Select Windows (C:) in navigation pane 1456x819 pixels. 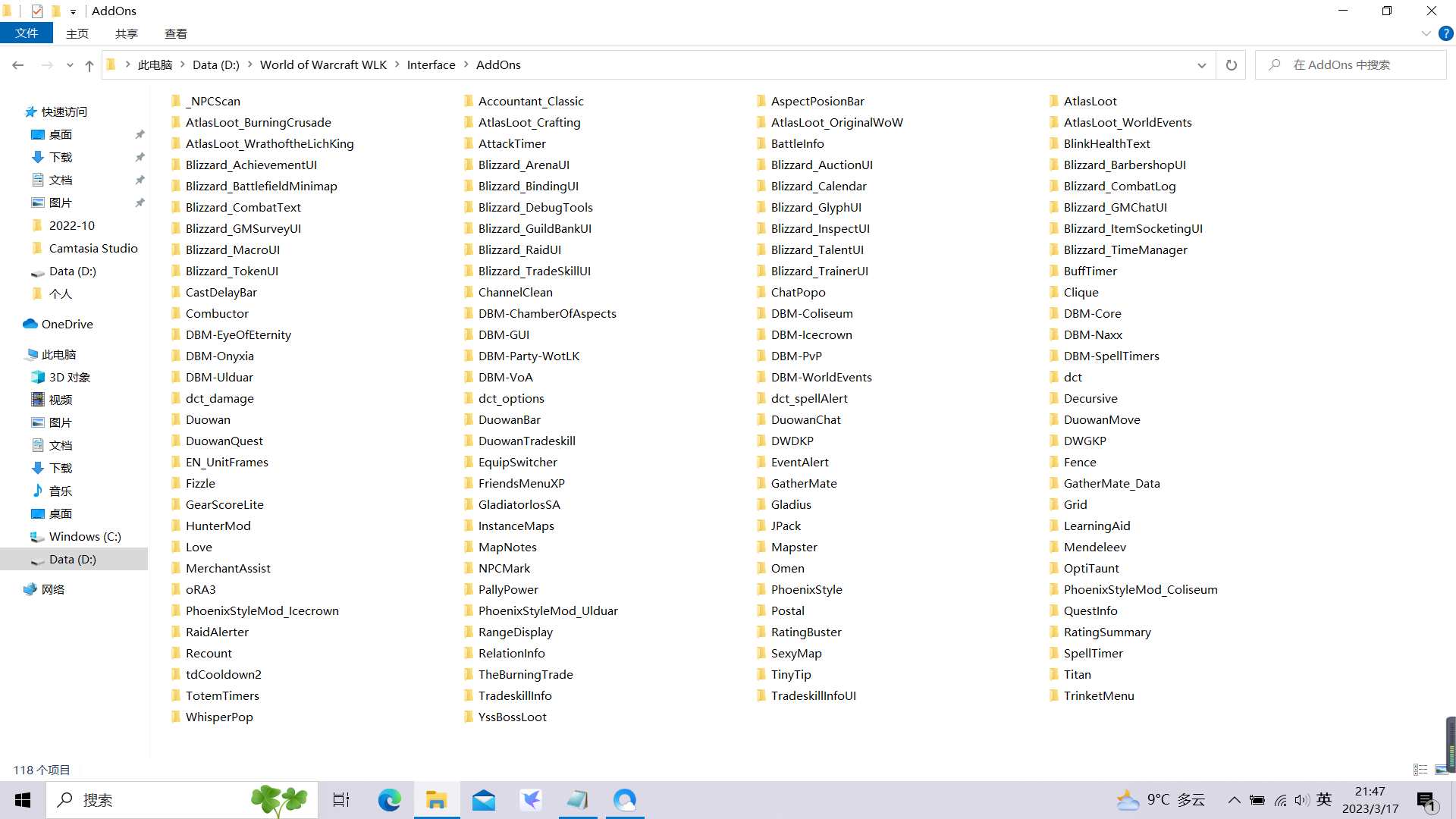(85, 536)
